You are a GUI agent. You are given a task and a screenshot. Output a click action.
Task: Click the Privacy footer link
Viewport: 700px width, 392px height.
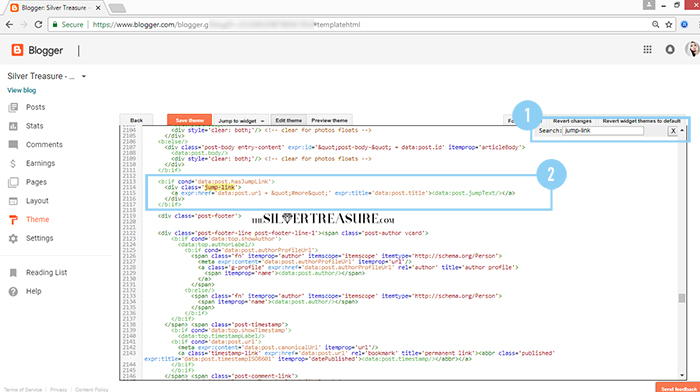click(58, 389)
